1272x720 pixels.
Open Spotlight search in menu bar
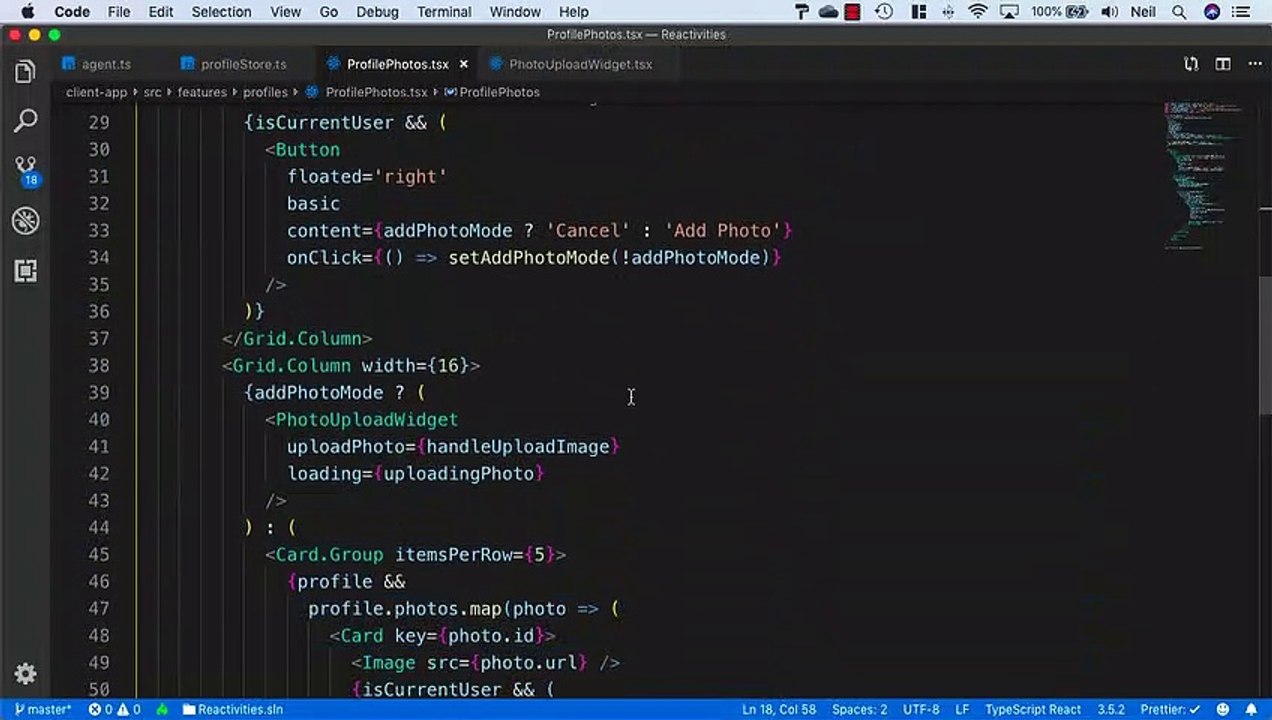[x=1180, y=12]
